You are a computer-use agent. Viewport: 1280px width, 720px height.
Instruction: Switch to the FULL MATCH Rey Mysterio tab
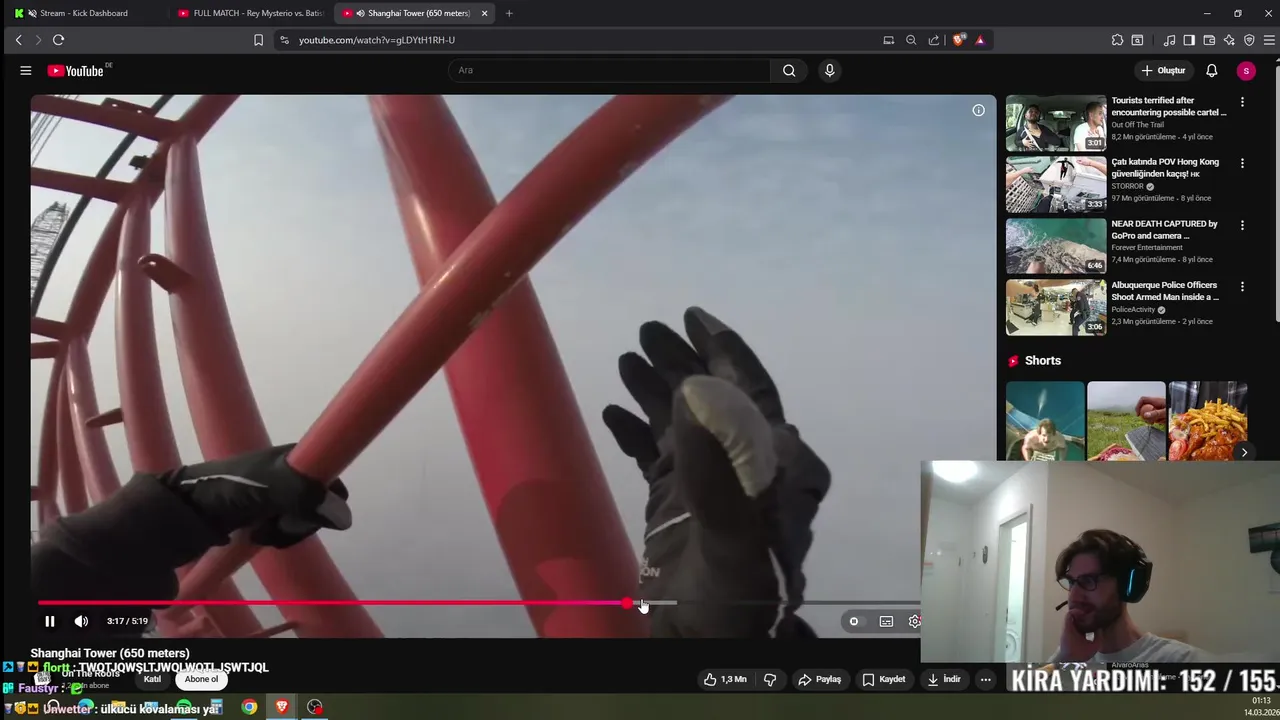[250, 13]
